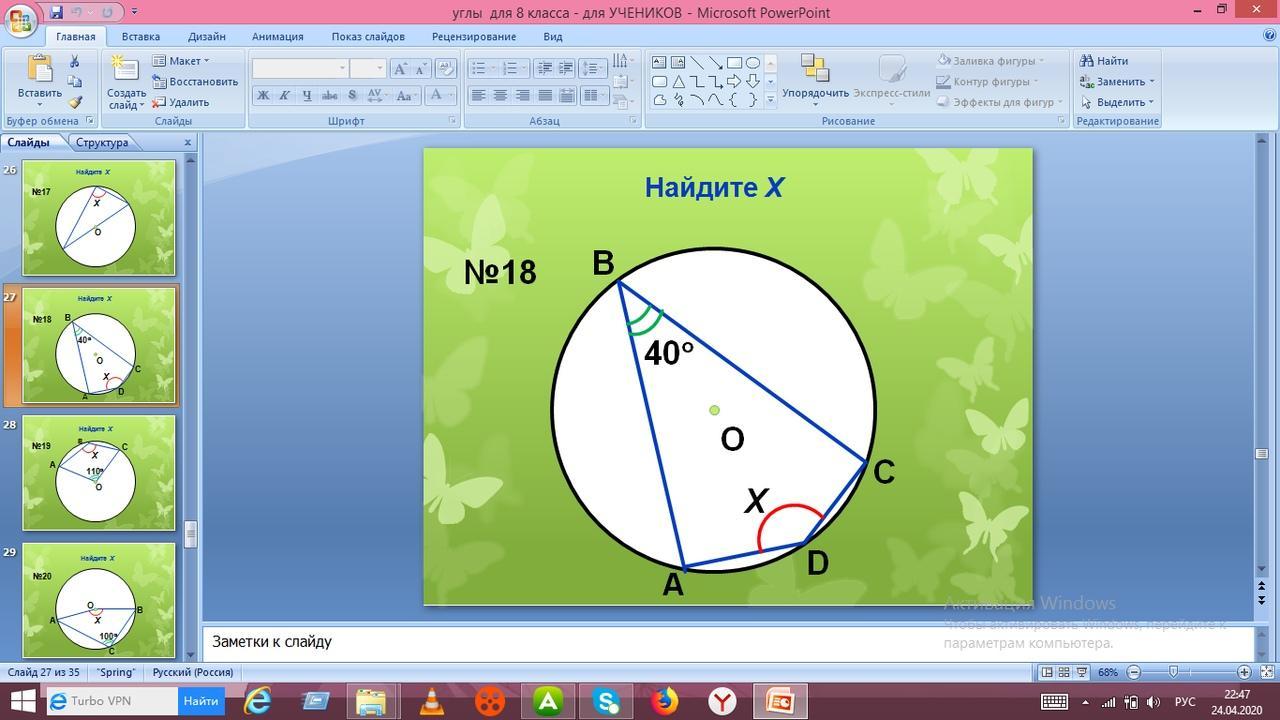This screenshot has height=720, width=1280.
Task: Pick the isosceles triangle shape
Action: [678, 81]
